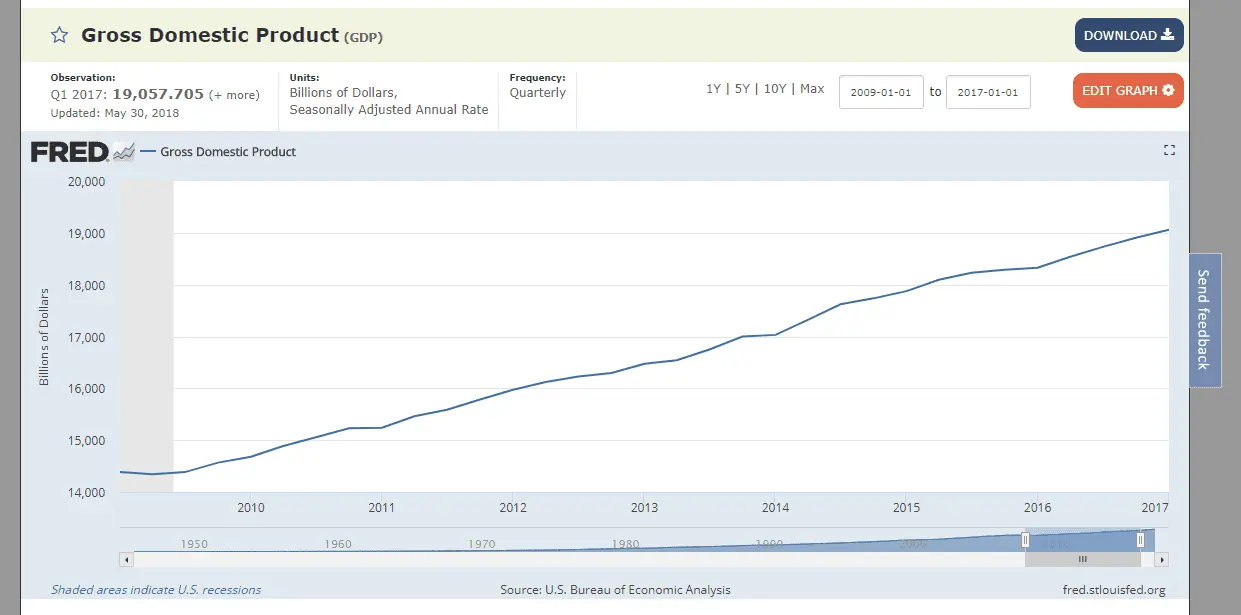The width and height of the screenshot is (1241, 615).
Task: Click the timeline horizontal scrollbar thumb
Action: [1082, 560]
